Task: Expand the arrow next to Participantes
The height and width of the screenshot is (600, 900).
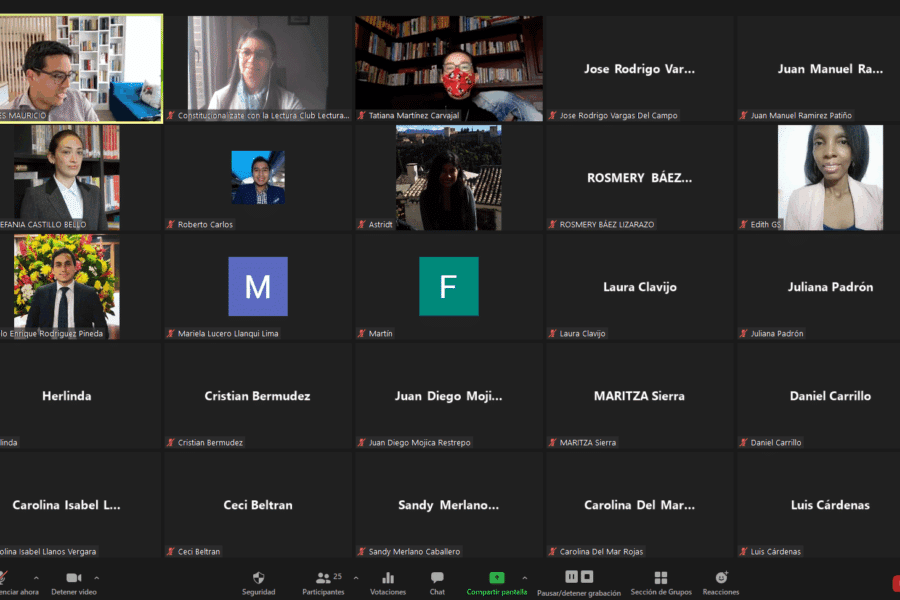Action: (355, 577)
